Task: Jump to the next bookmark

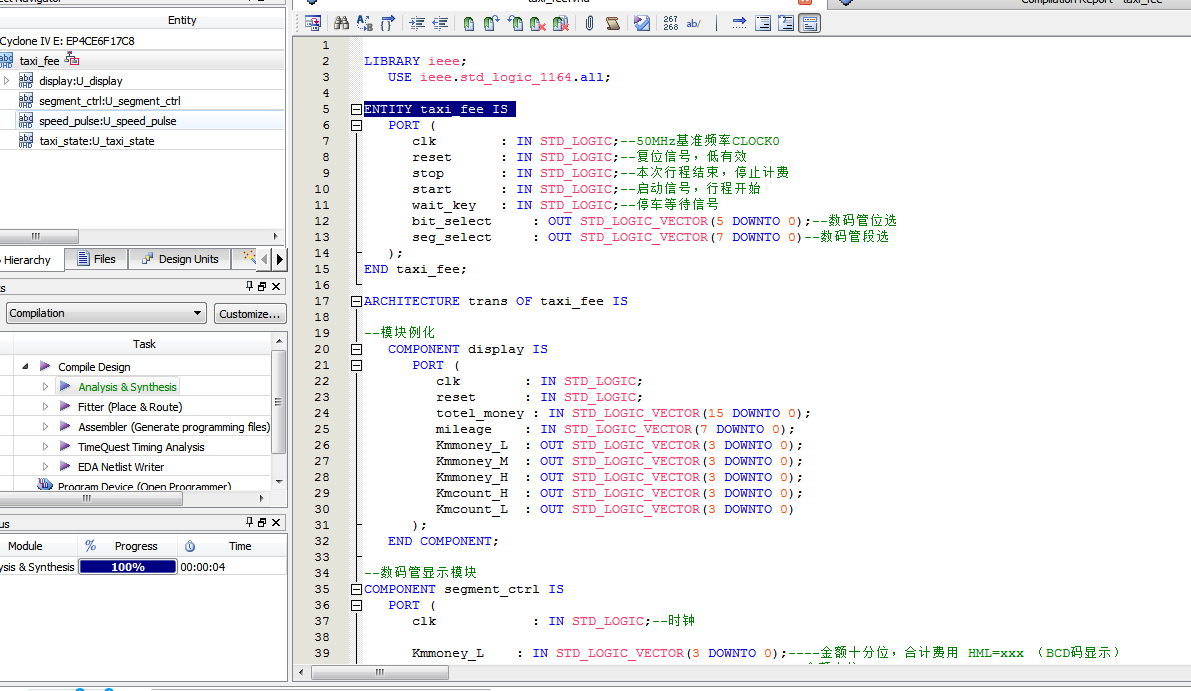Action: pyautogui.click(x=491, y=24)
